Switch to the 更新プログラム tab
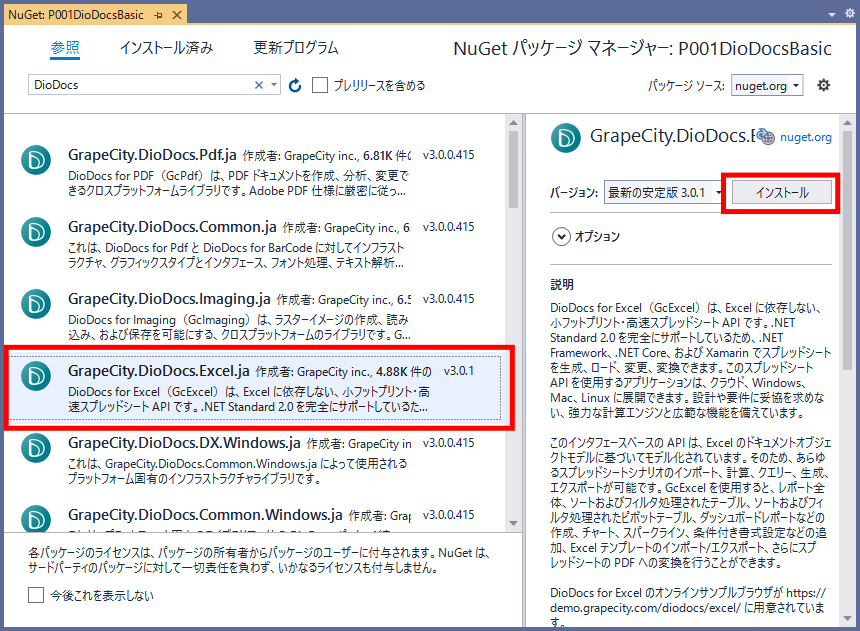Screen dimensions: 860x631 pyautogui.click(x=296, y=48)
